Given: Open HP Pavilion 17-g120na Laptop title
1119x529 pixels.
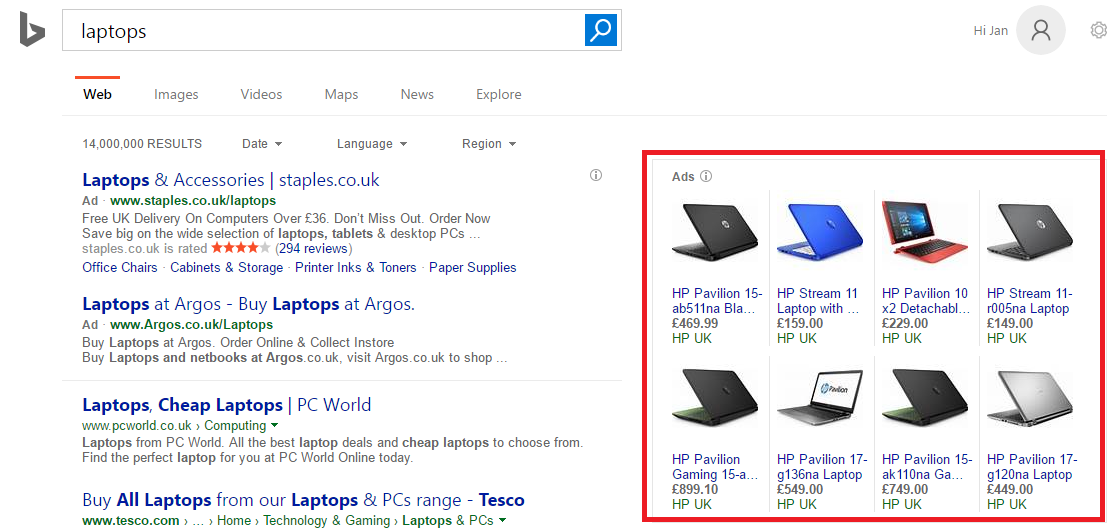Looking at the screenshot, I should pyautogui.click(x=1032, y=467).
